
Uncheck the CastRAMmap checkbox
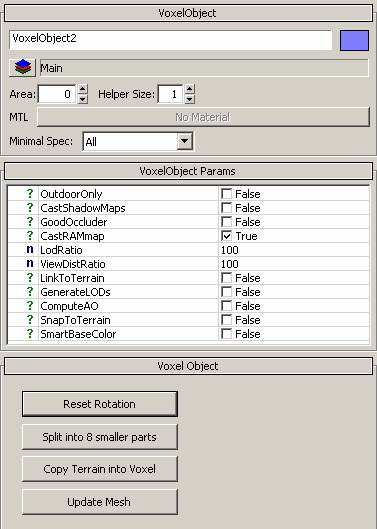226,236
